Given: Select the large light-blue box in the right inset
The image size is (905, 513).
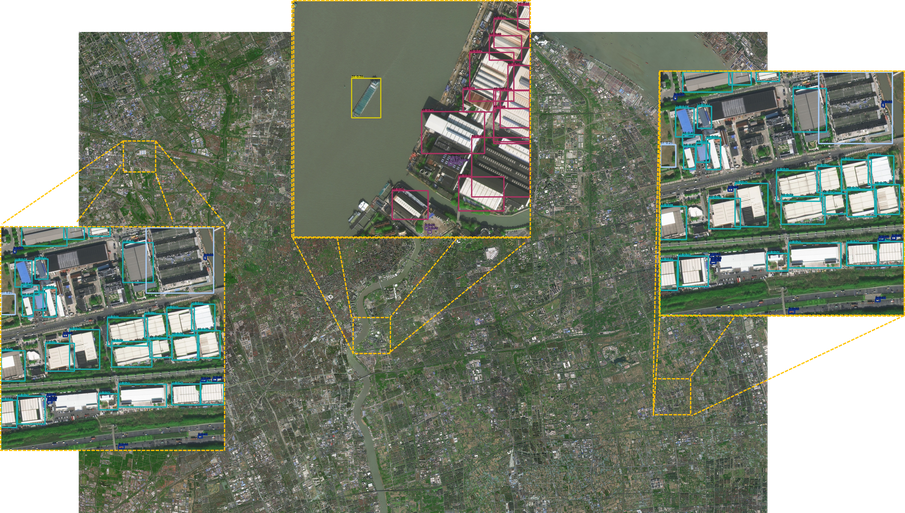Looking at the screenshot, I should pyautogui.click(x=855, y=107).
